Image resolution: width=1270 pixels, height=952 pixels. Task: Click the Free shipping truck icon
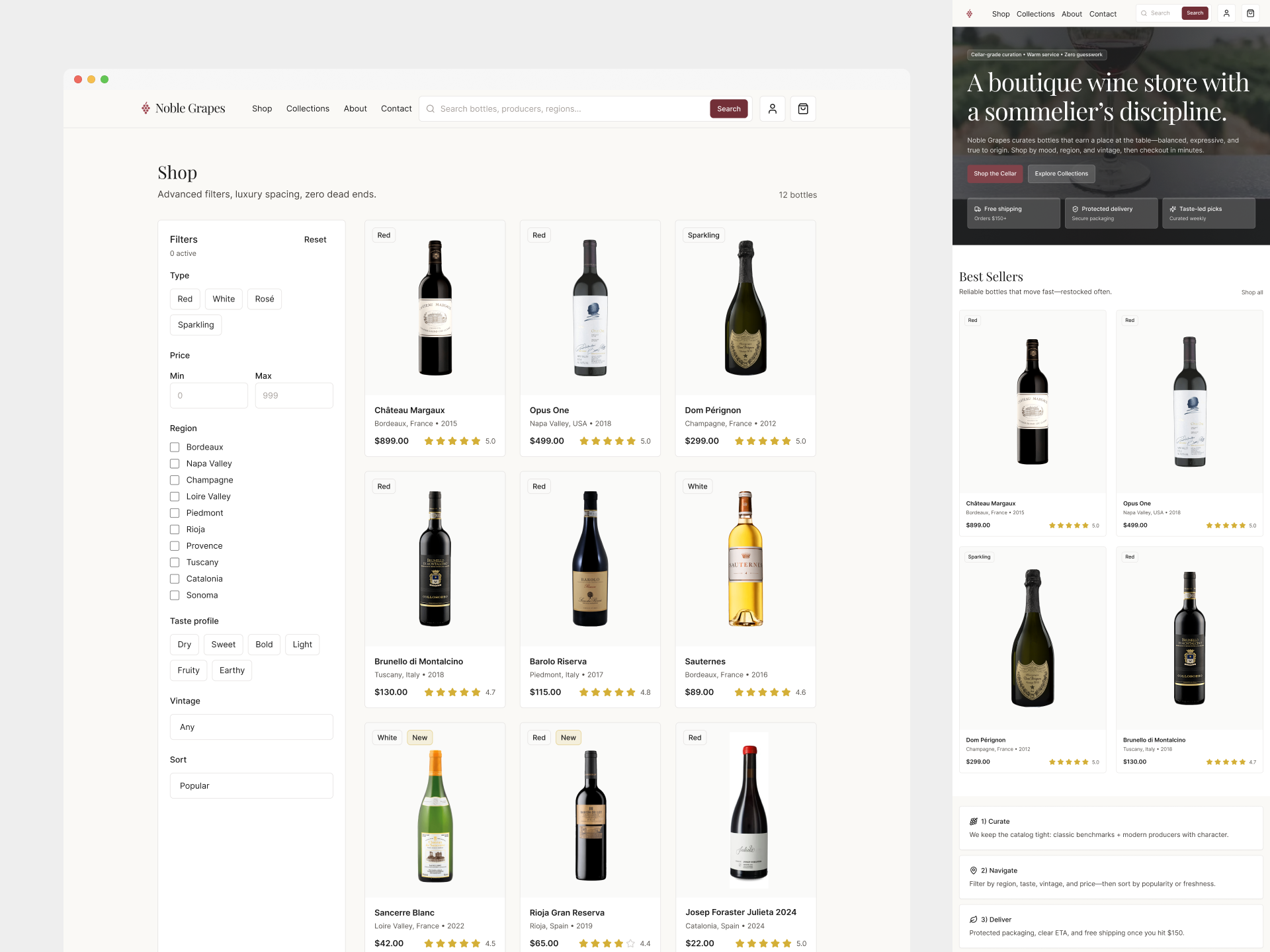point(978,209)
